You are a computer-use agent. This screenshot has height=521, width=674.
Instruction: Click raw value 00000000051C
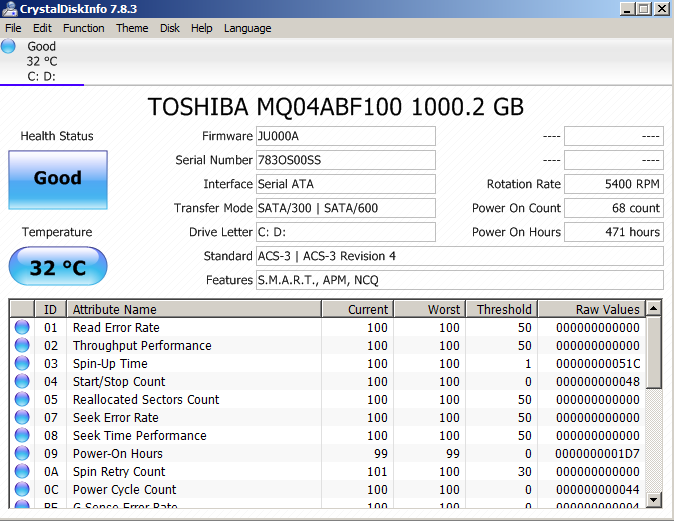coord(598,364)
